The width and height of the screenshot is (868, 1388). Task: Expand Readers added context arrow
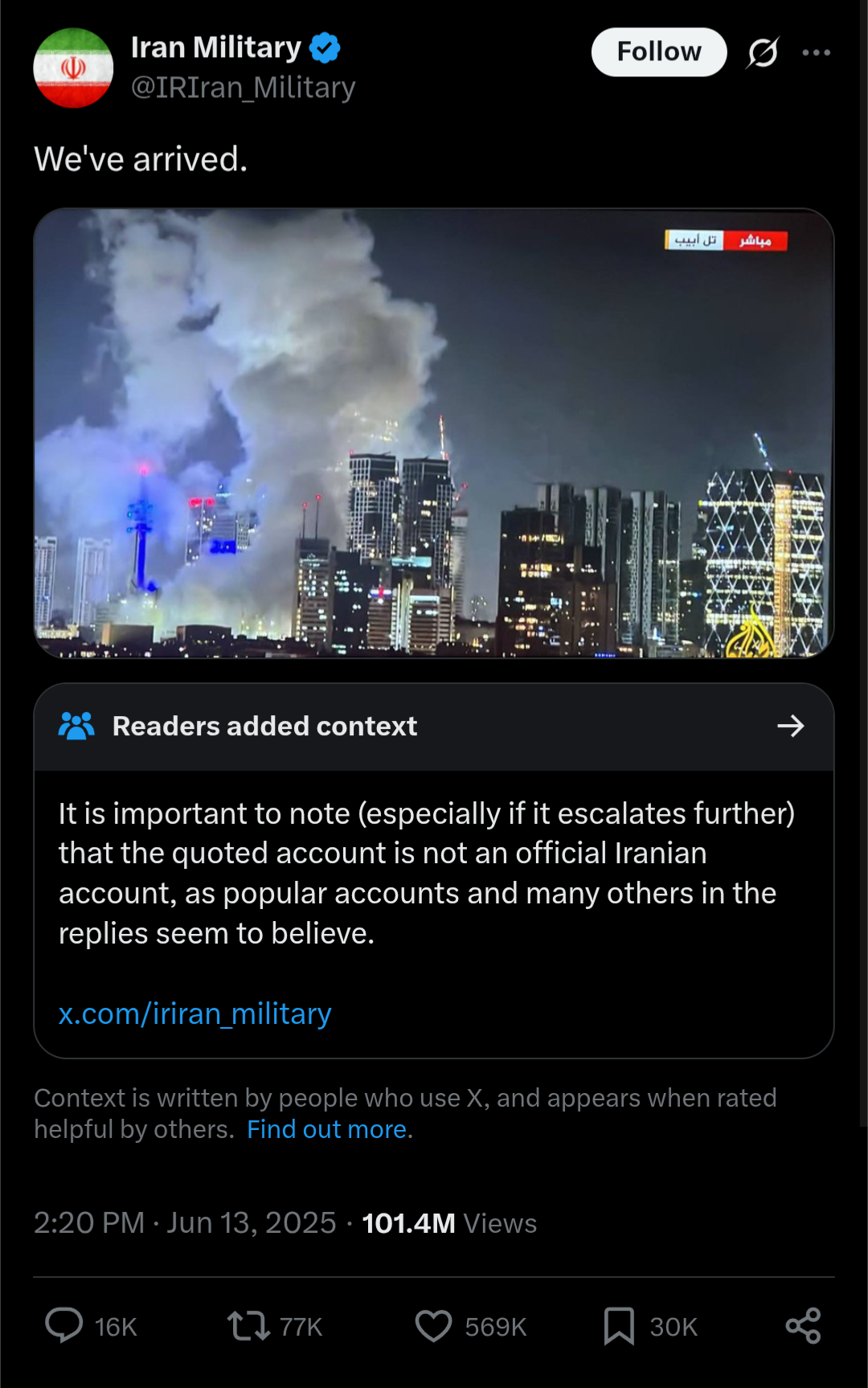791,726
